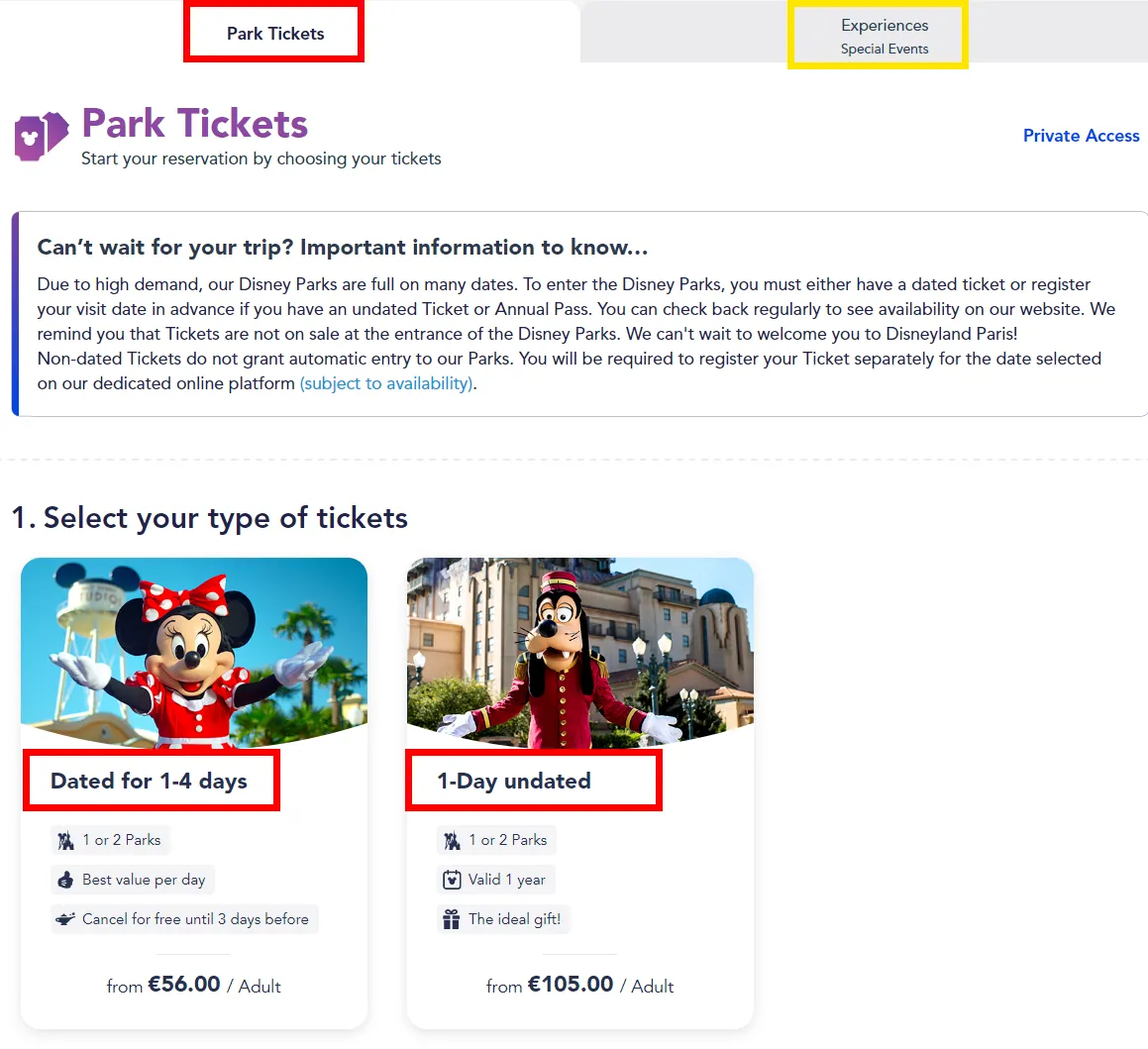Viewport: 1148px width, 1049px height.
Task: Click the Goofy bellhop ticket image
Action: tap(579, 652)
